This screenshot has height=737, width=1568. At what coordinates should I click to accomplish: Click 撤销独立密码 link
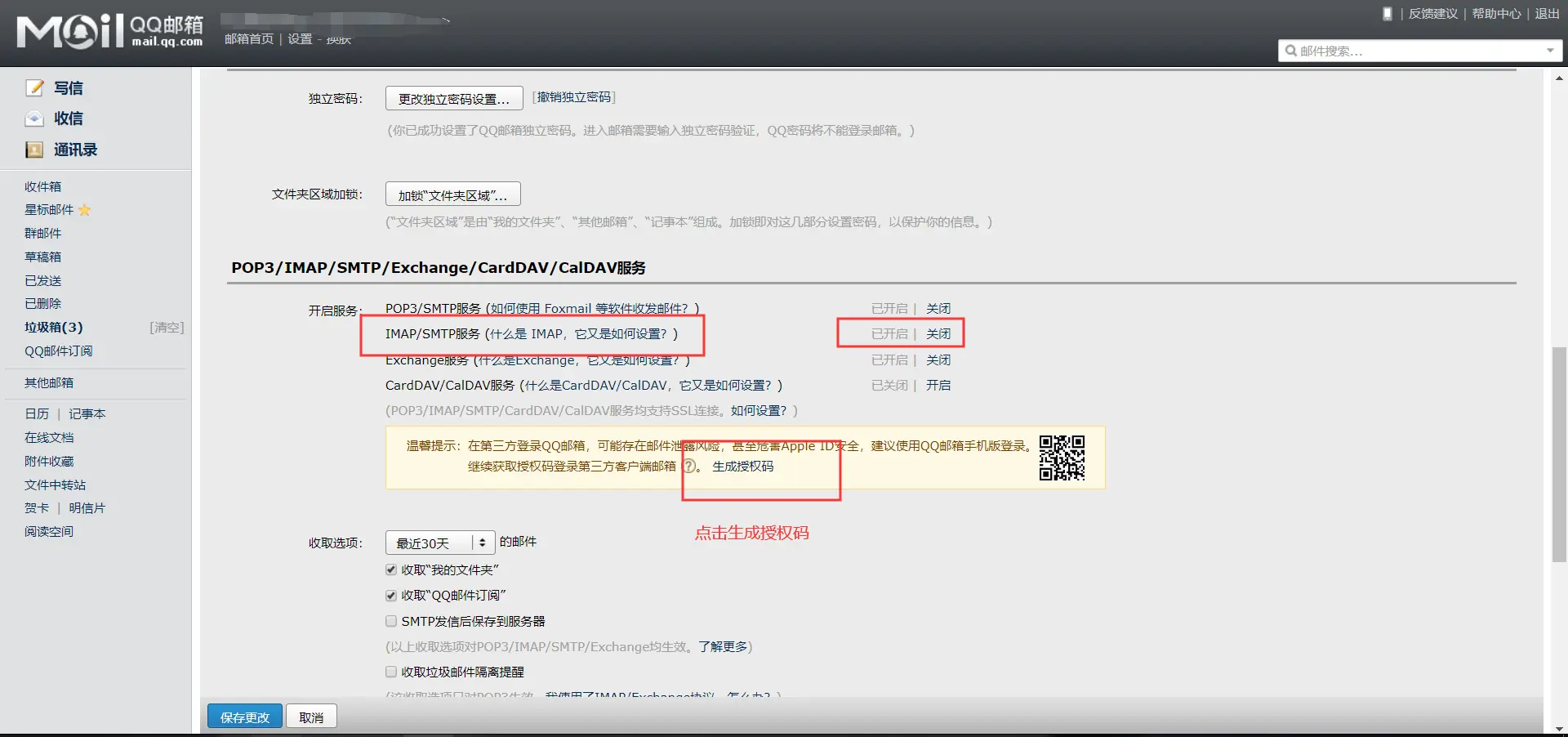[x=574, y=97]
